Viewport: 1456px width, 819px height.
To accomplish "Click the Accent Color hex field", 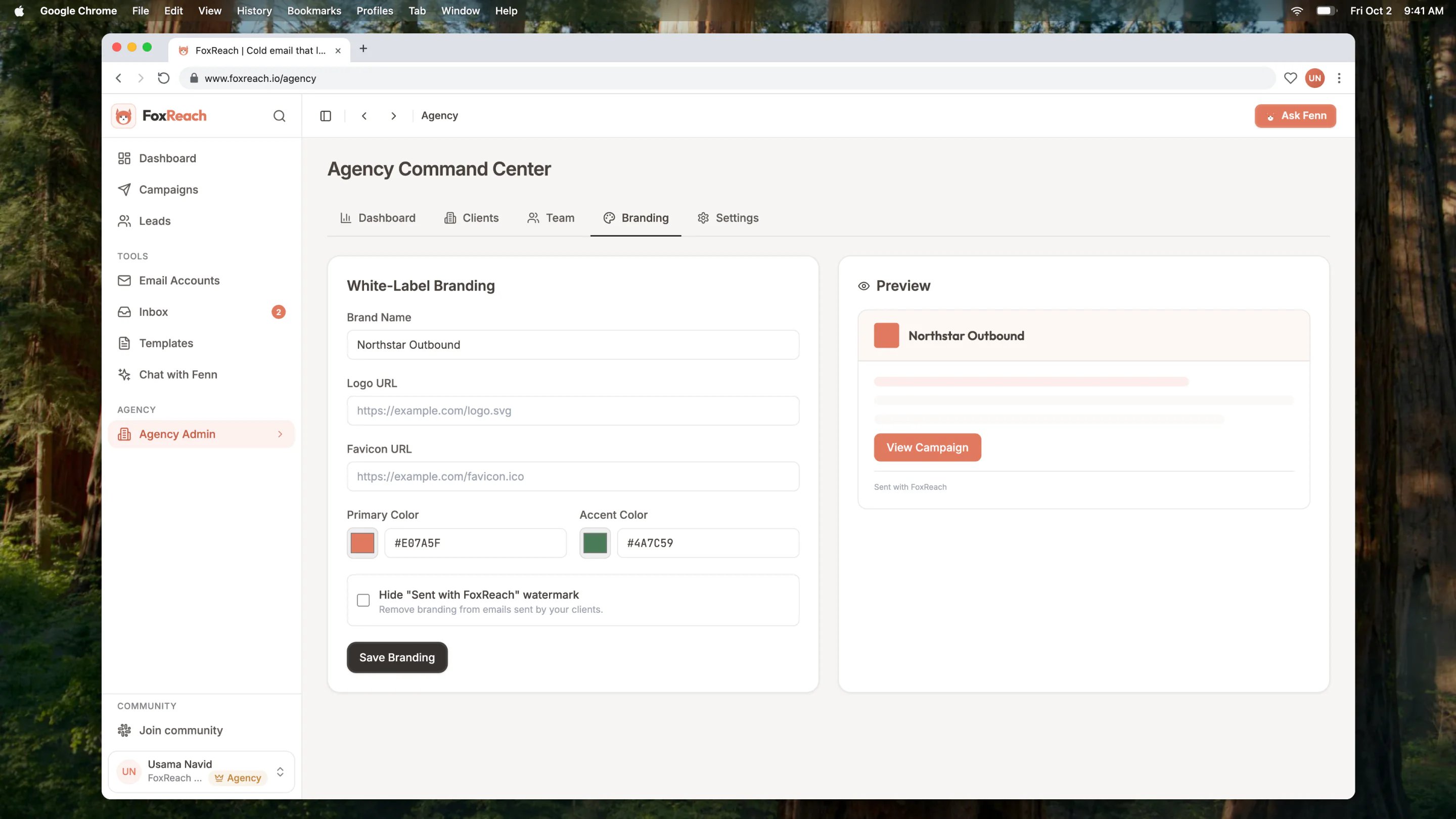I will 708,543.
